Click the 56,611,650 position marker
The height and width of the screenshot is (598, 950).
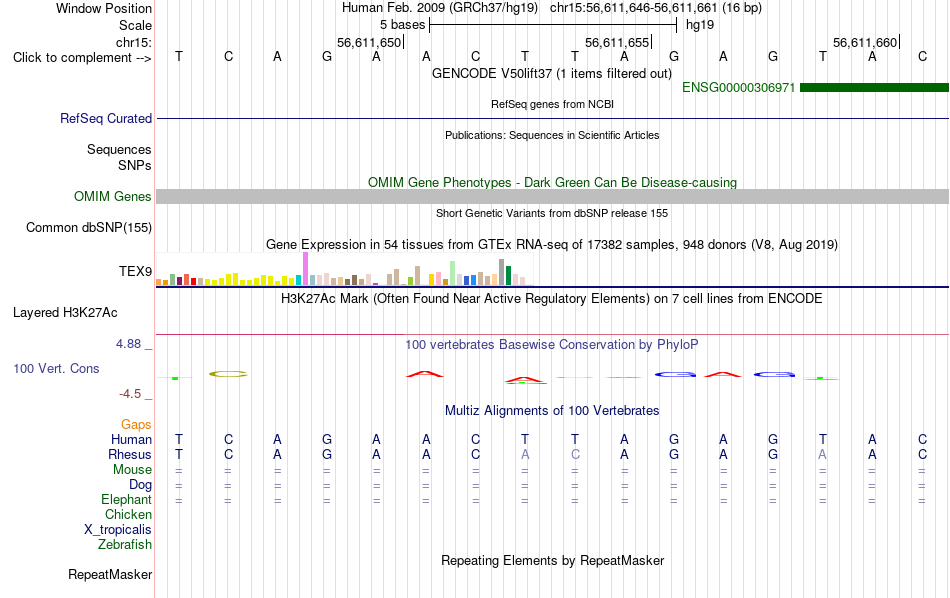coord(371,42)
